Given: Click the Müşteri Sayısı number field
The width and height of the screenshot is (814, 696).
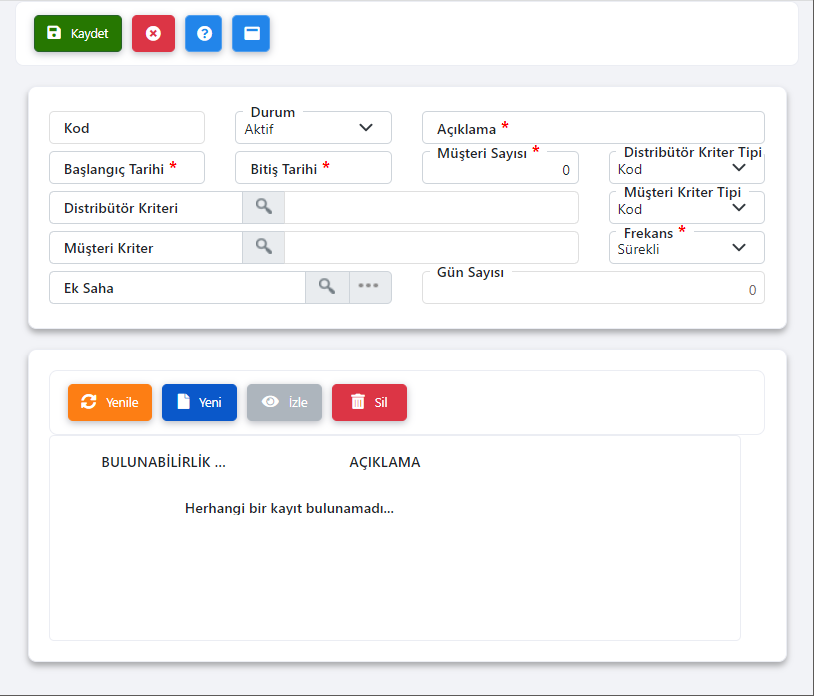Looking at the screenshot, I should 500,168.
